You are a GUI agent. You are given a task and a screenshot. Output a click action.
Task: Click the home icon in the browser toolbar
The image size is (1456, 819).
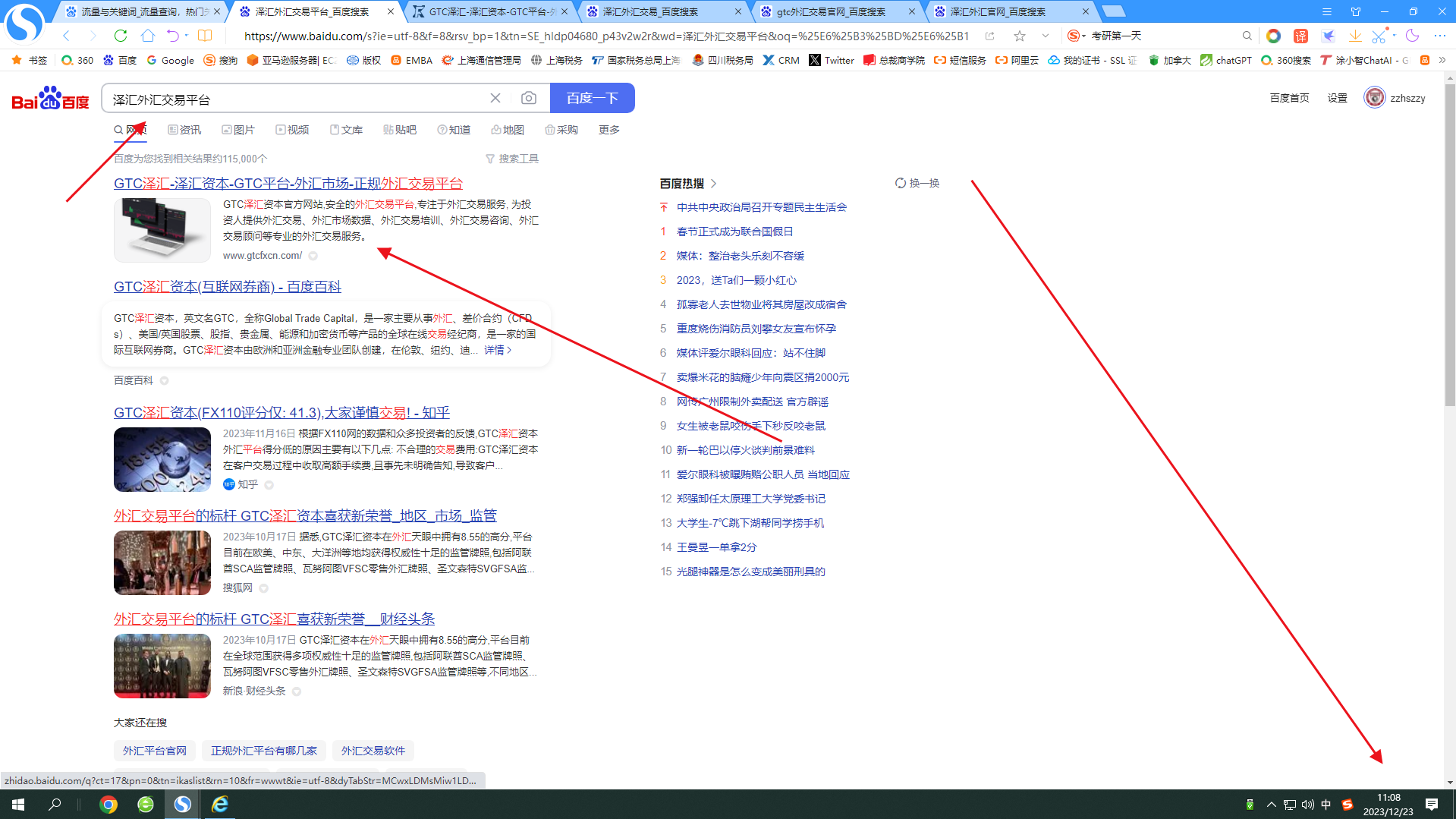(148, 36)
